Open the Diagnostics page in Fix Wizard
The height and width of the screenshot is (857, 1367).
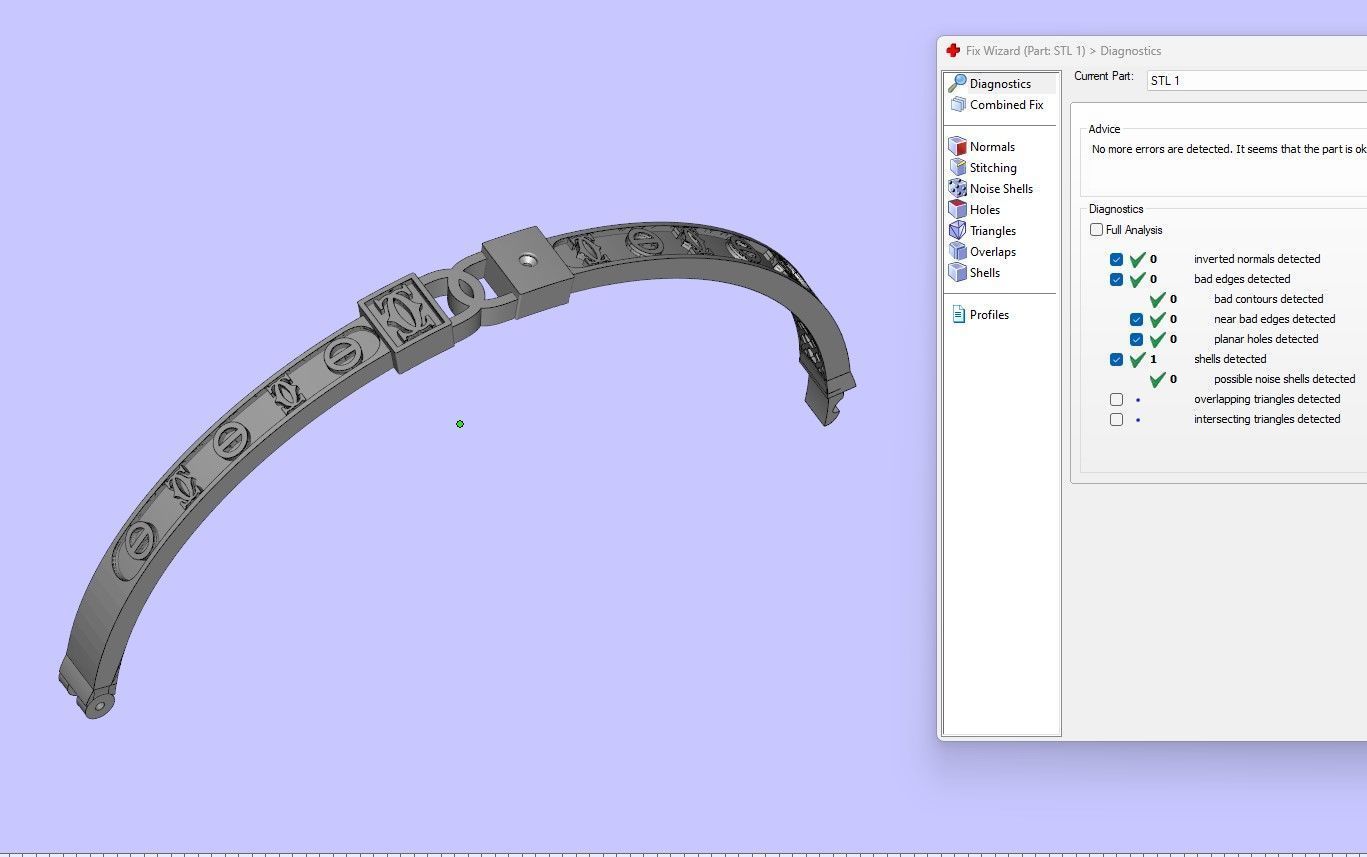pyautogui.click(x=1000, y=84)
